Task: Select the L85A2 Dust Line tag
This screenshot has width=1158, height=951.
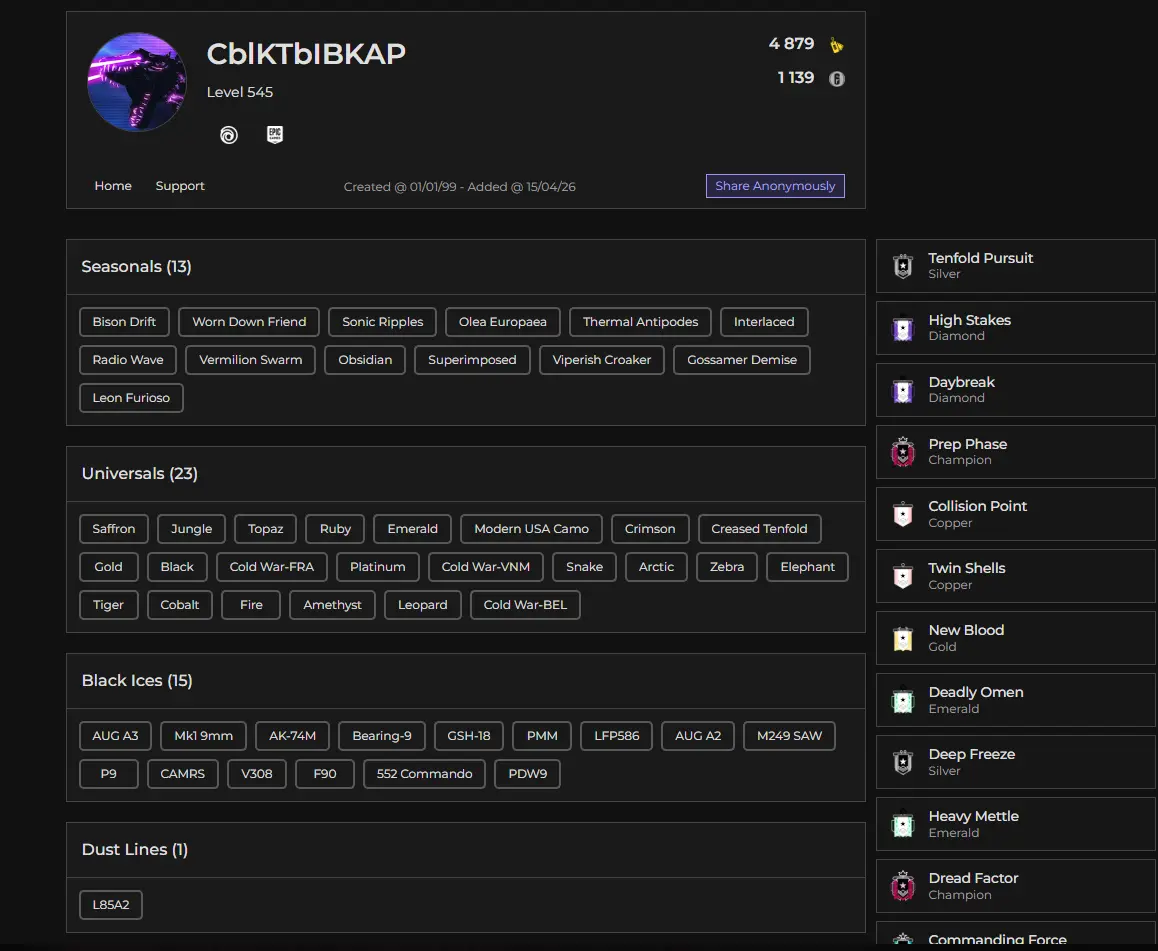Action: tap(111, 905)
